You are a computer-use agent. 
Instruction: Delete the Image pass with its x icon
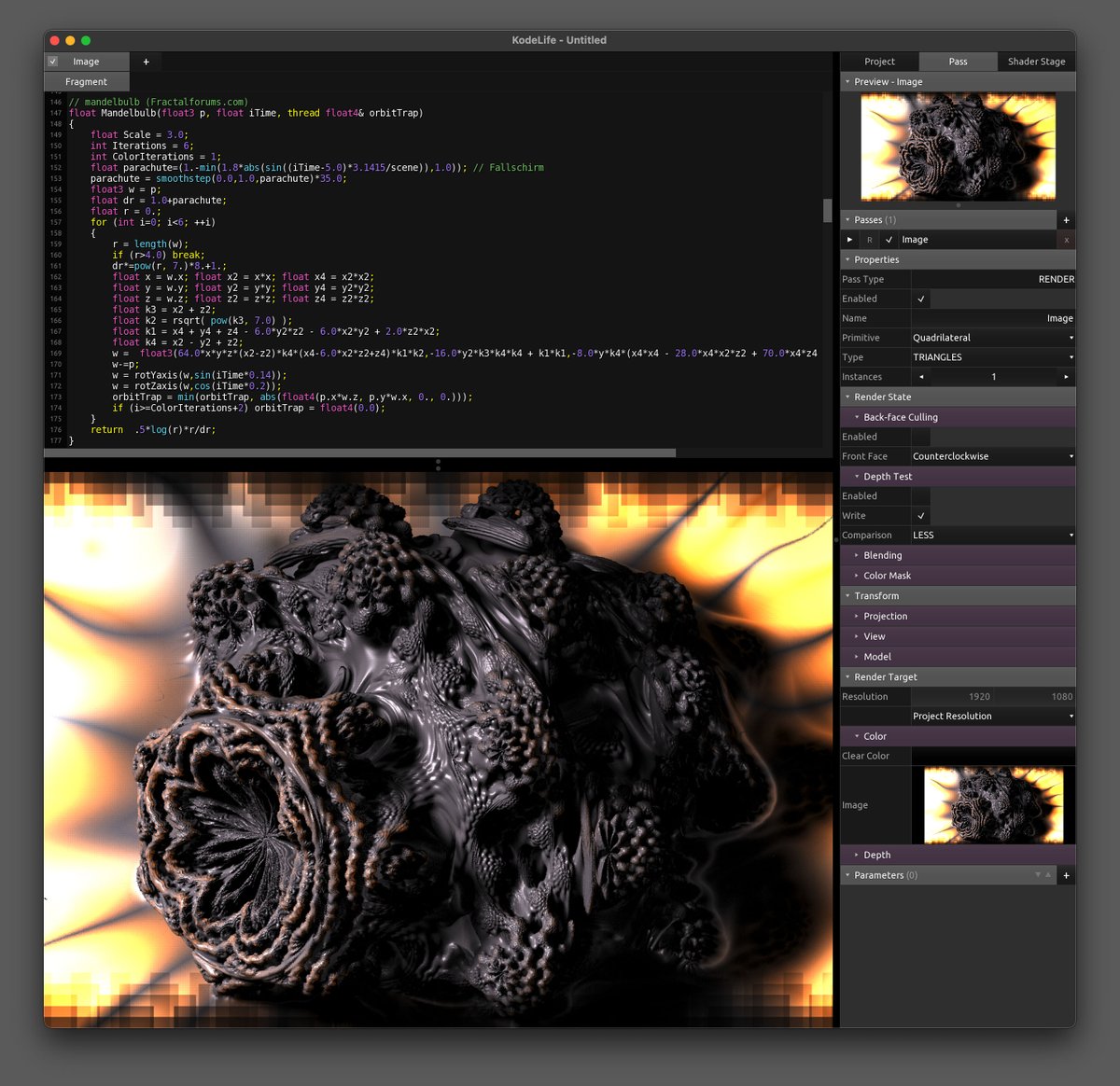pyautogui.click(x=1066, y=240)
